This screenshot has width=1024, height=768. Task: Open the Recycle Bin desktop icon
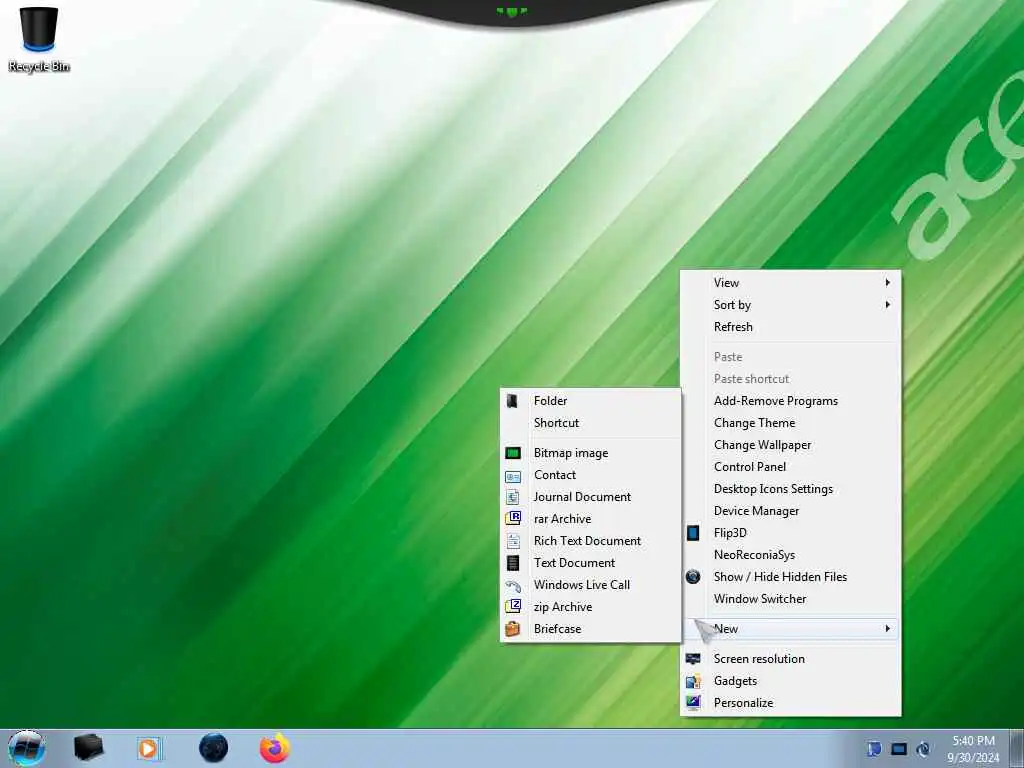click(39, 38)
